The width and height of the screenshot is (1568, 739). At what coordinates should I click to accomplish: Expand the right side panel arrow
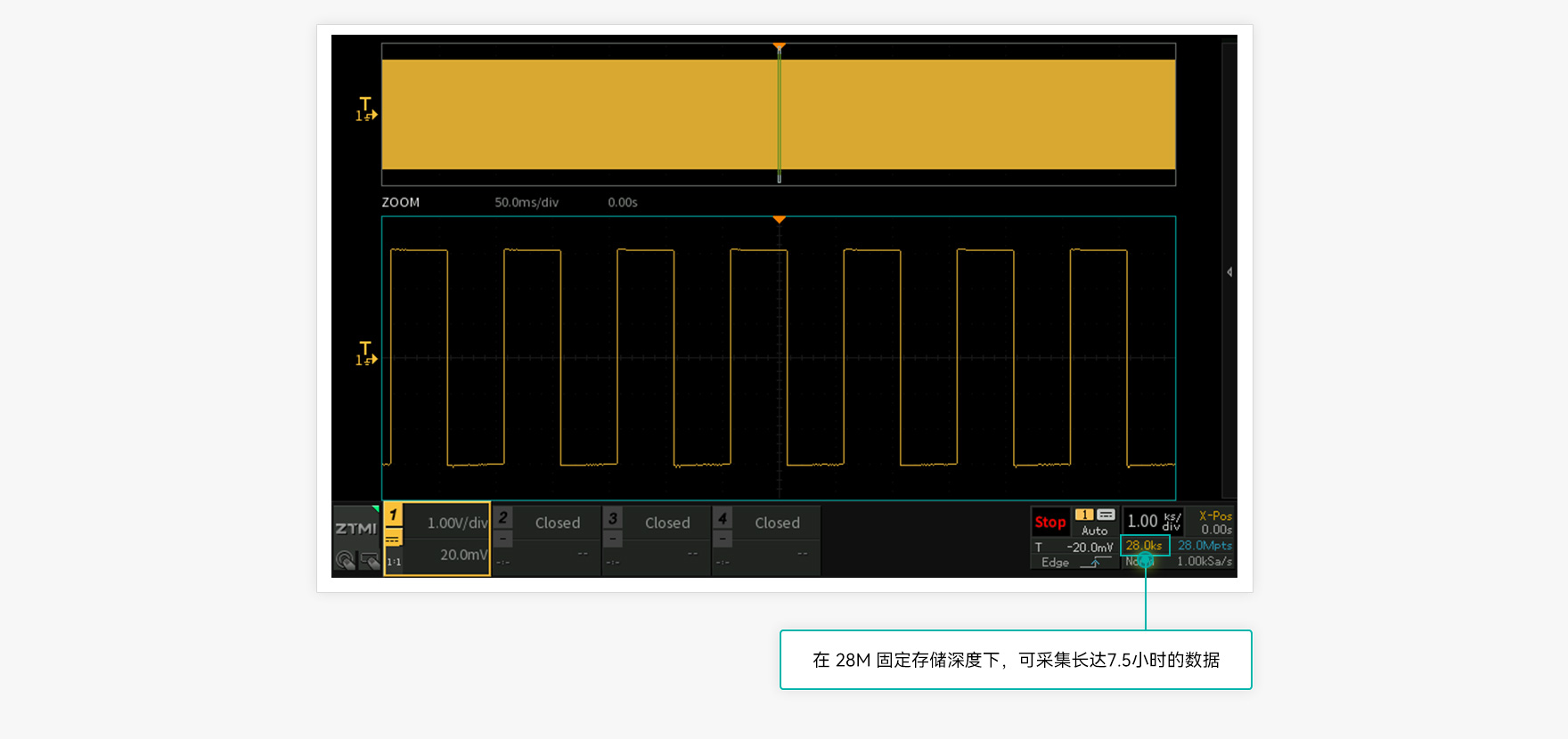pyautogui.click(x=1229, y=272)
